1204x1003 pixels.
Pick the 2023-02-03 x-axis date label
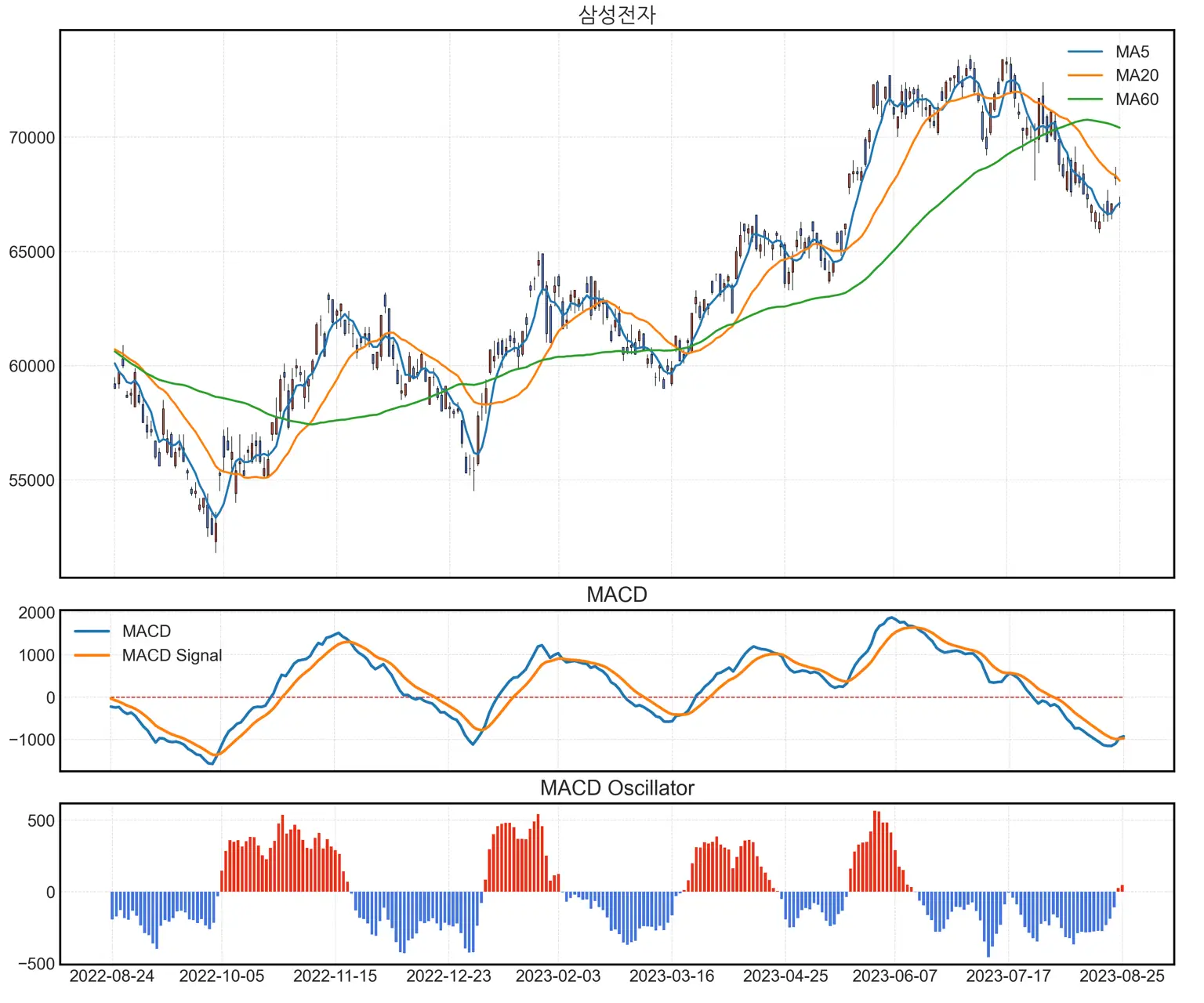558,976
